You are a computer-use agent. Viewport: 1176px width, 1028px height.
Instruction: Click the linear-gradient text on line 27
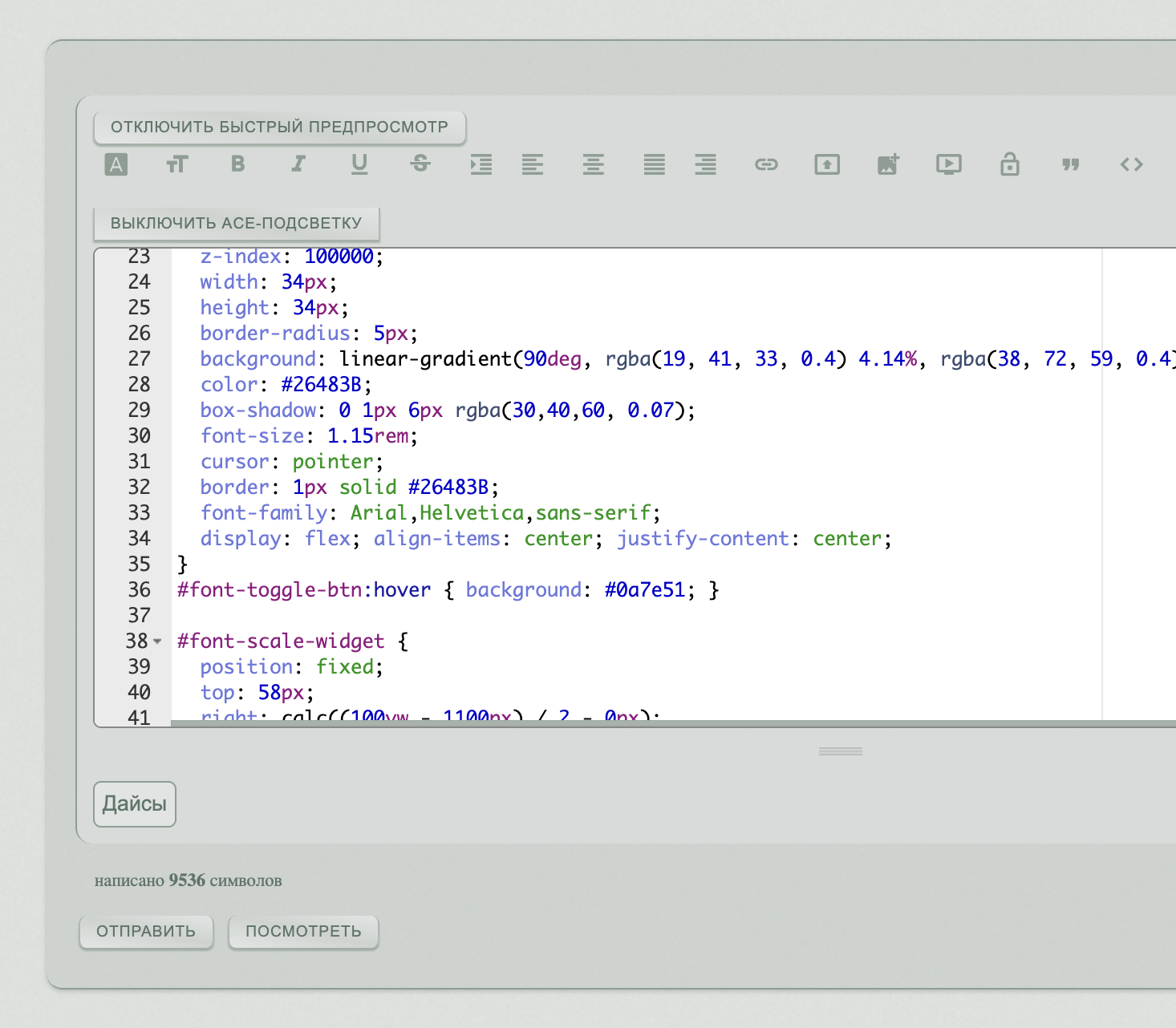425,358
